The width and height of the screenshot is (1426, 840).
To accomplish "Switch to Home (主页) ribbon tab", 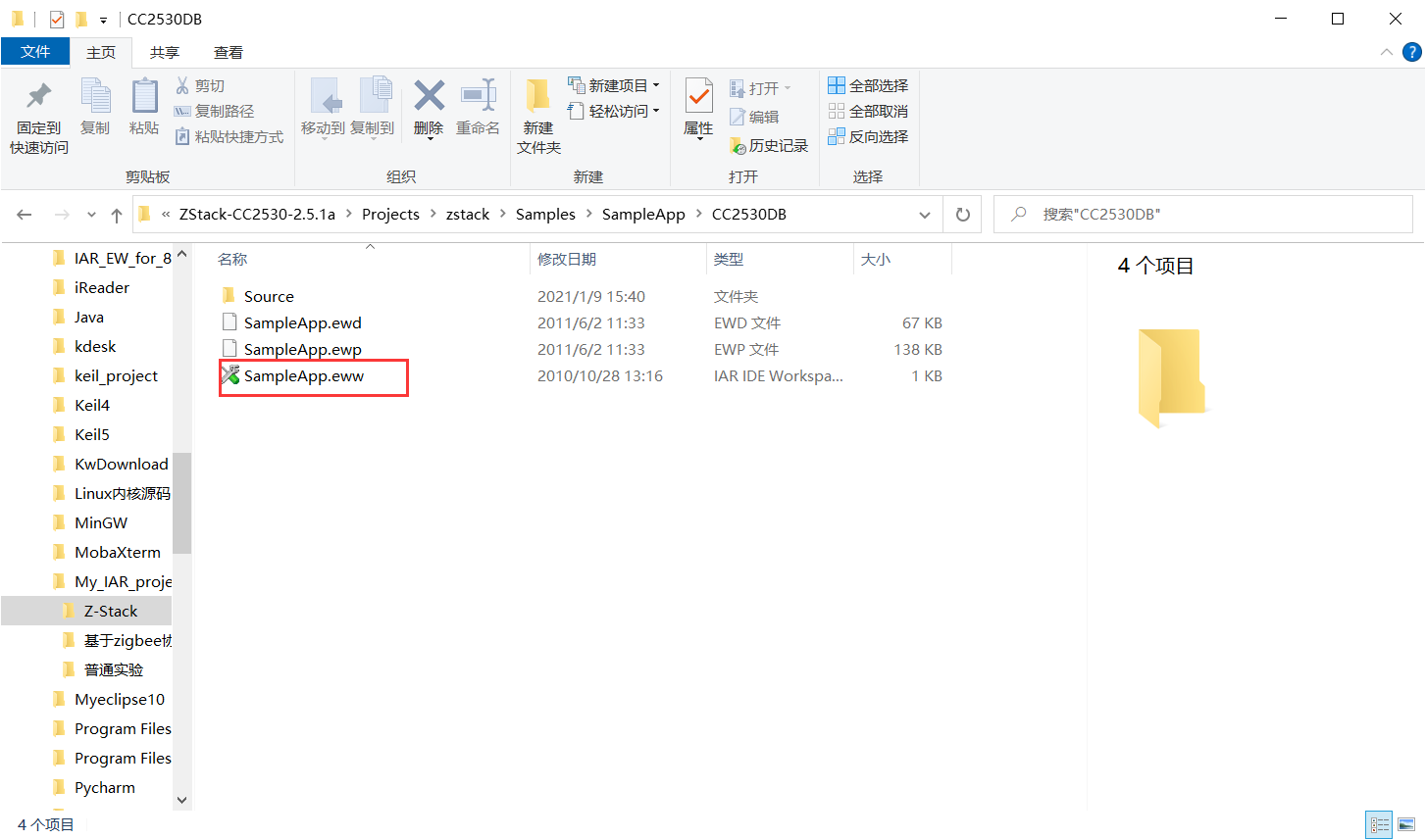I will click(101, 53).
